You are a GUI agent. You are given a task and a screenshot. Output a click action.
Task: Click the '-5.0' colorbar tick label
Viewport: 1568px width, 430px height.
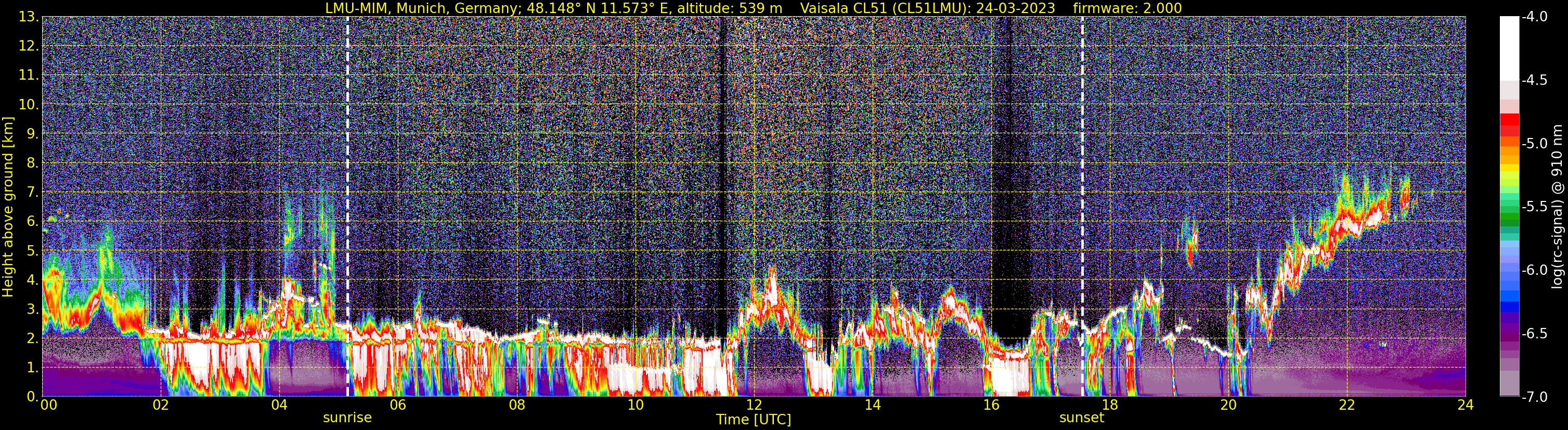[1535, 144]
